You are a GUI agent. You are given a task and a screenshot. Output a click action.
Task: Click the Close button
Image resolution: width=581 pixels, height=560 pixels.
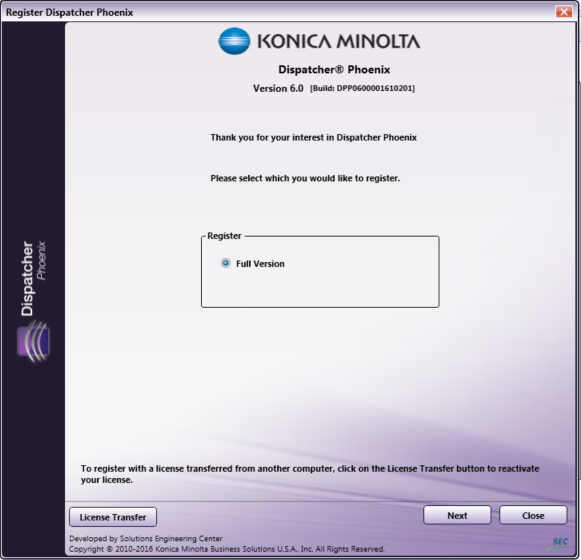point(533,516)
